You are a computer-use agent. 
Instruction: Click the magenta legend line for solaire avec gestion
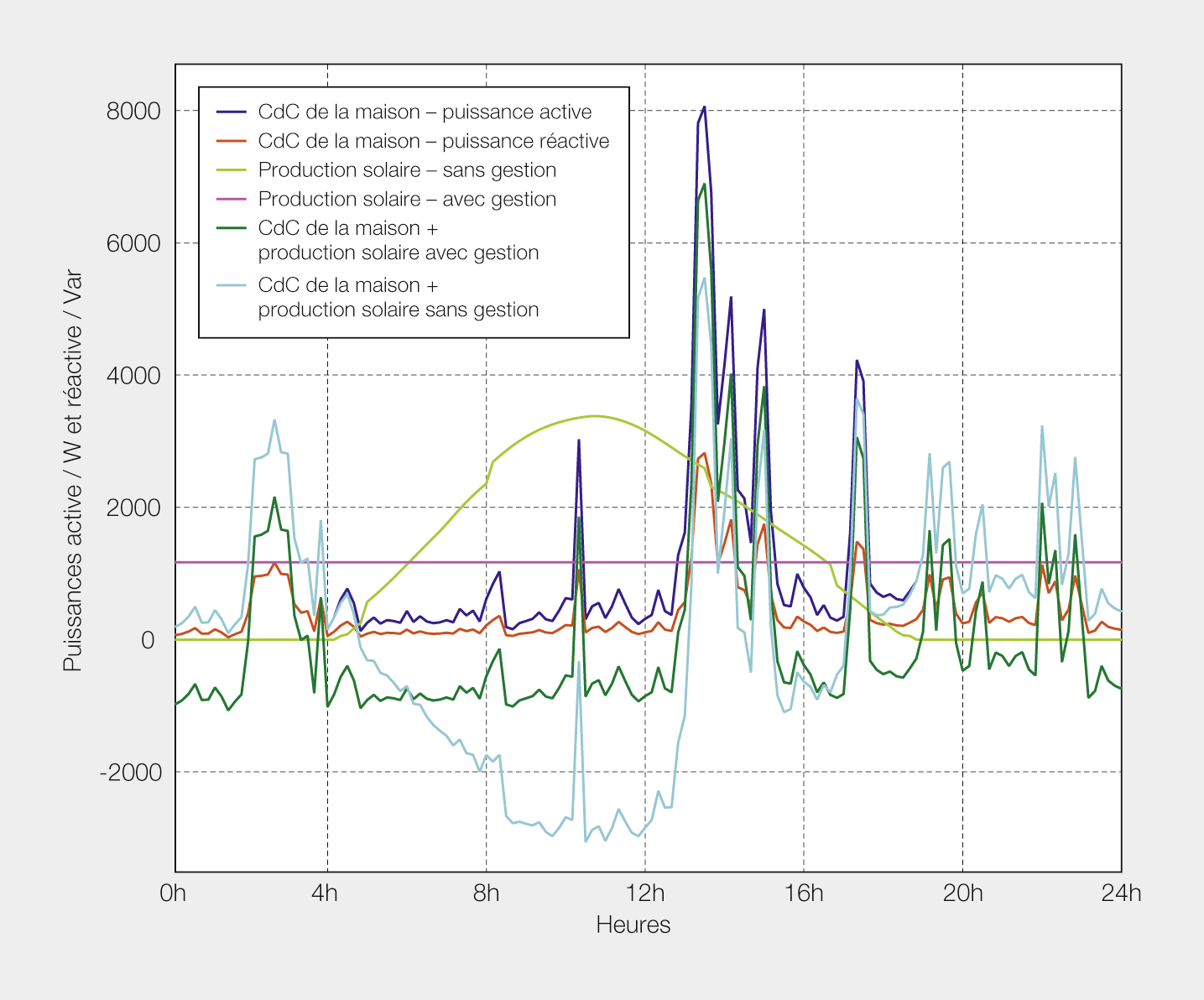coord(231,200)
